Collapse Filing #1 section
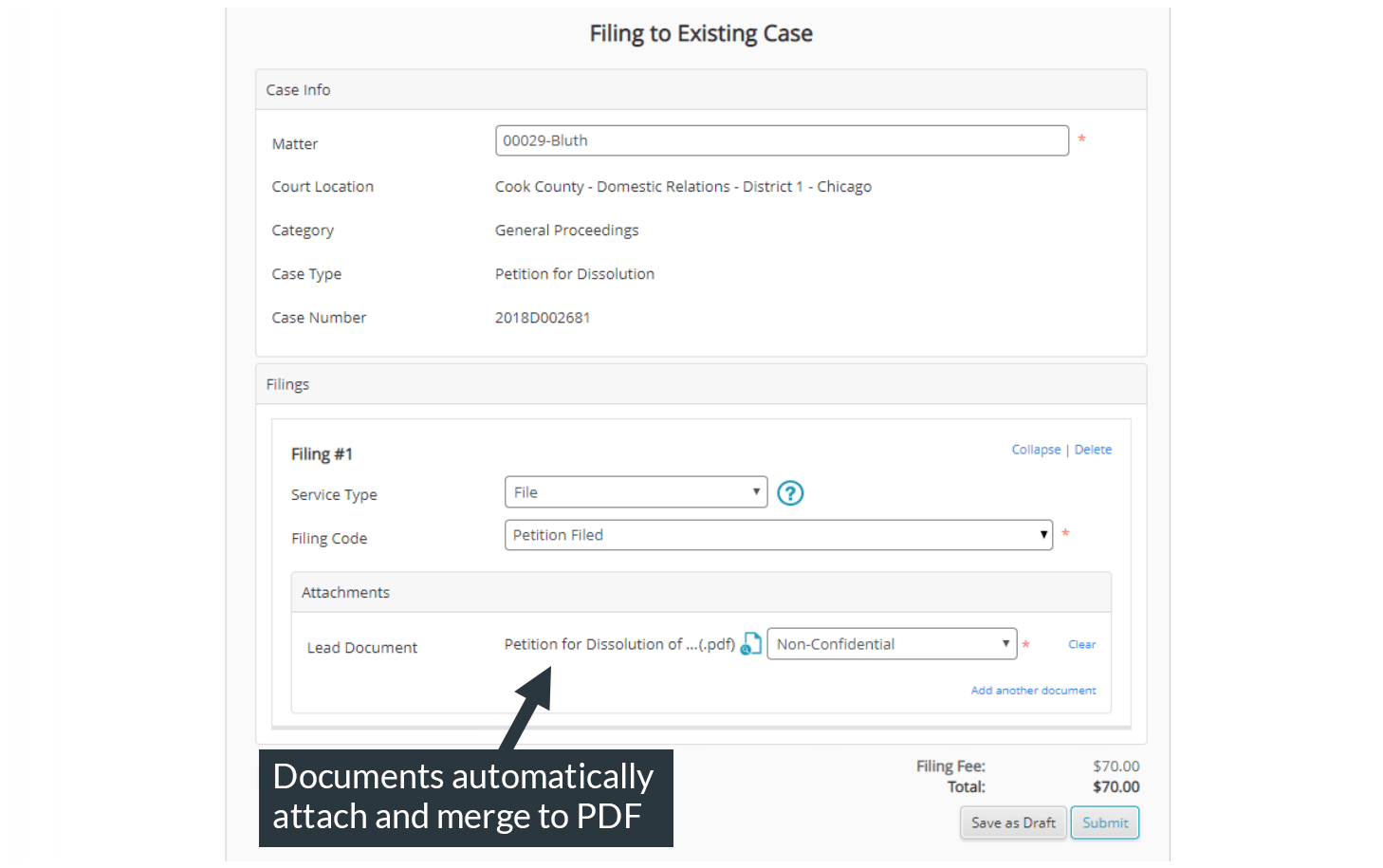 (1035, 450)
